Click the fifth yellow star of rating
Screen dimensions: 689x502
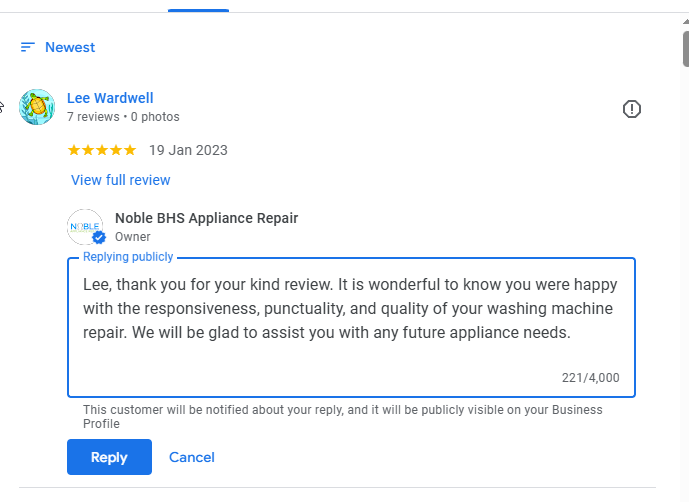[x=129, y=151]
